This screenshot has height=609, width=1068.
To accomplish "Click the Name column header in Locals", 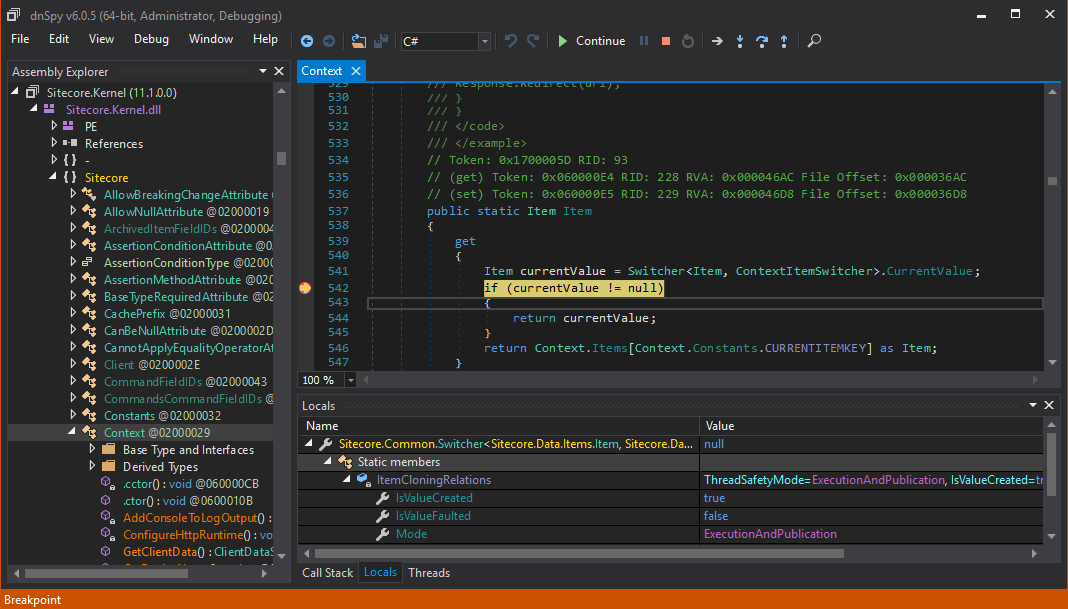I will pyautogui.click(x=499, y=426).
